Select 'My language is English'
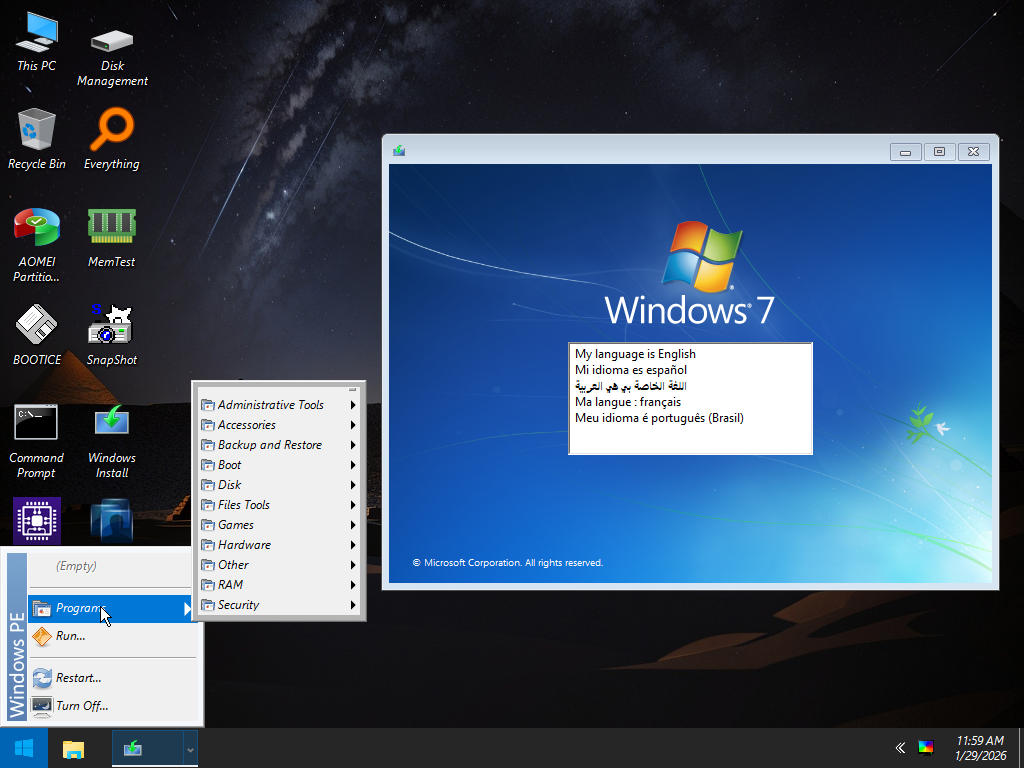 (633, 353)
